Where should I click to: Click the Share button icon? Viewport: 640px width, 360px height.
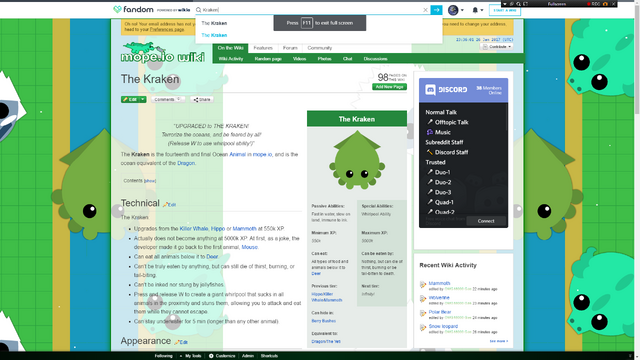point(196,100)
